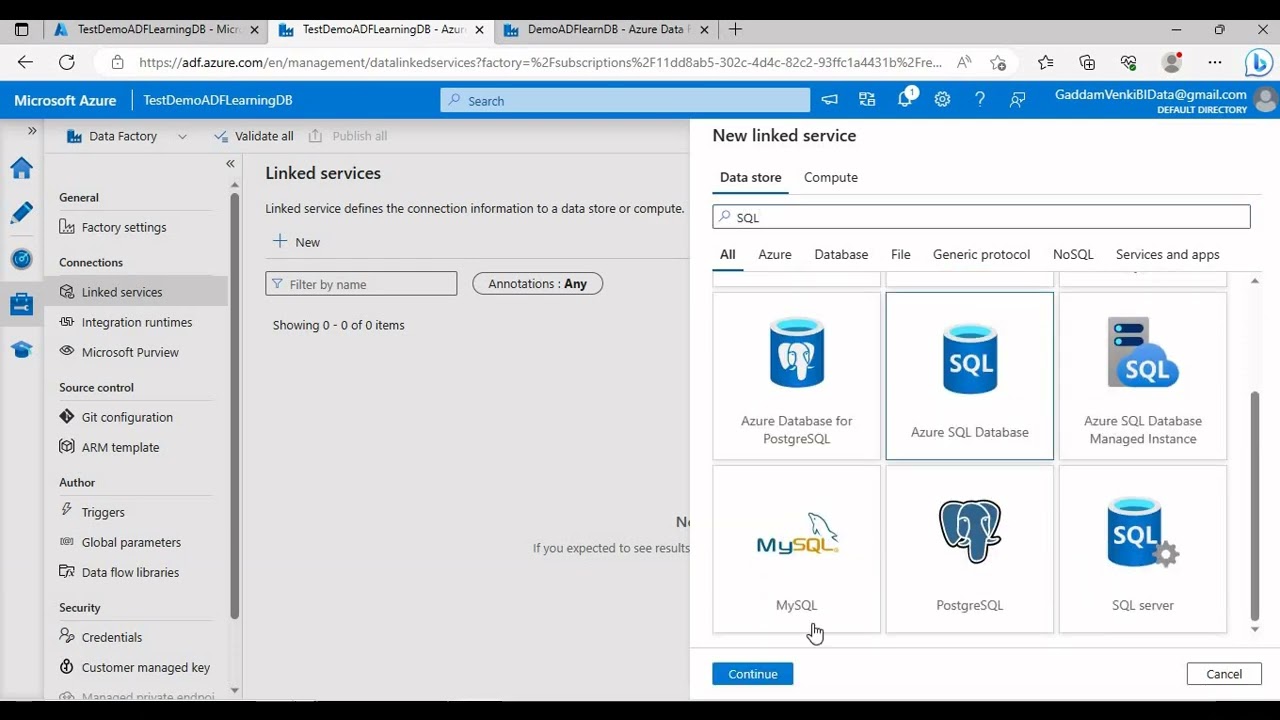This screenshot has height=720, width=1280.
Task: Open the Manage toolbox icon in left rail
Action: point(22,304)
